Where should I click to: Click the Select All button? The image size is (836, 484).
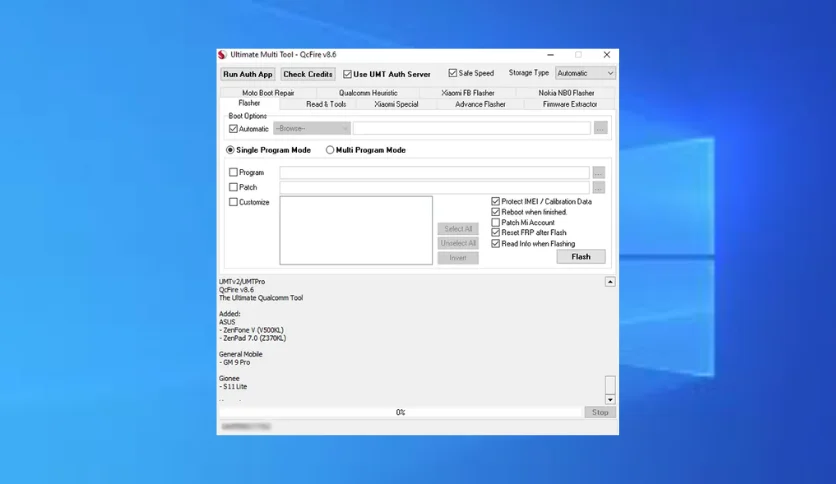point(458,229)
